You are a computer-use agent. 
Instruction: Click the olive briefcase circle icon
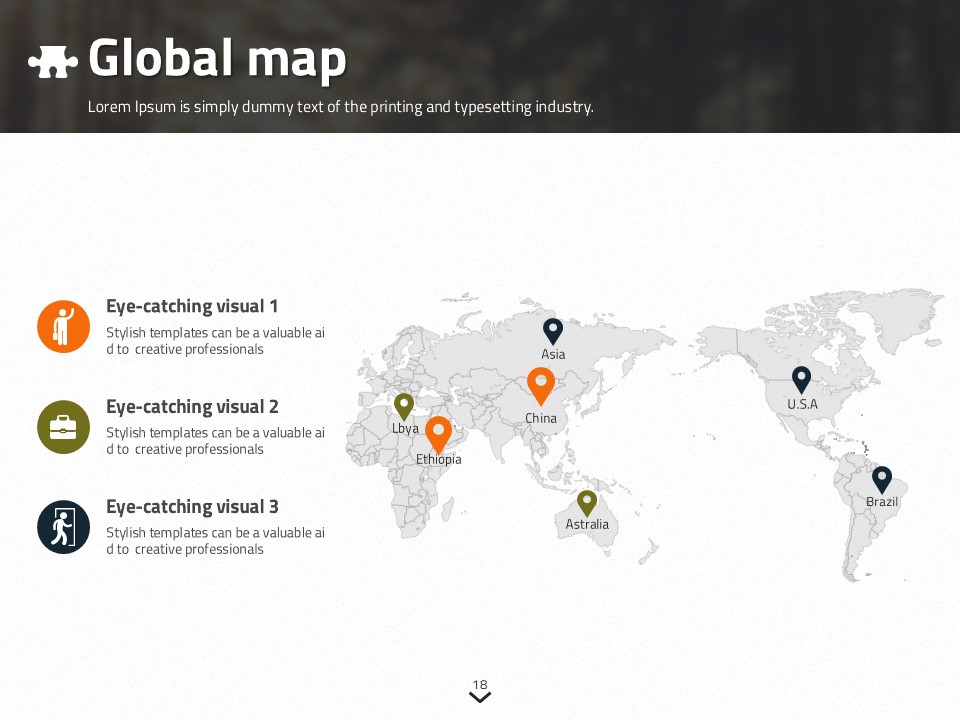pyautogui.click(x=64, y=427)
